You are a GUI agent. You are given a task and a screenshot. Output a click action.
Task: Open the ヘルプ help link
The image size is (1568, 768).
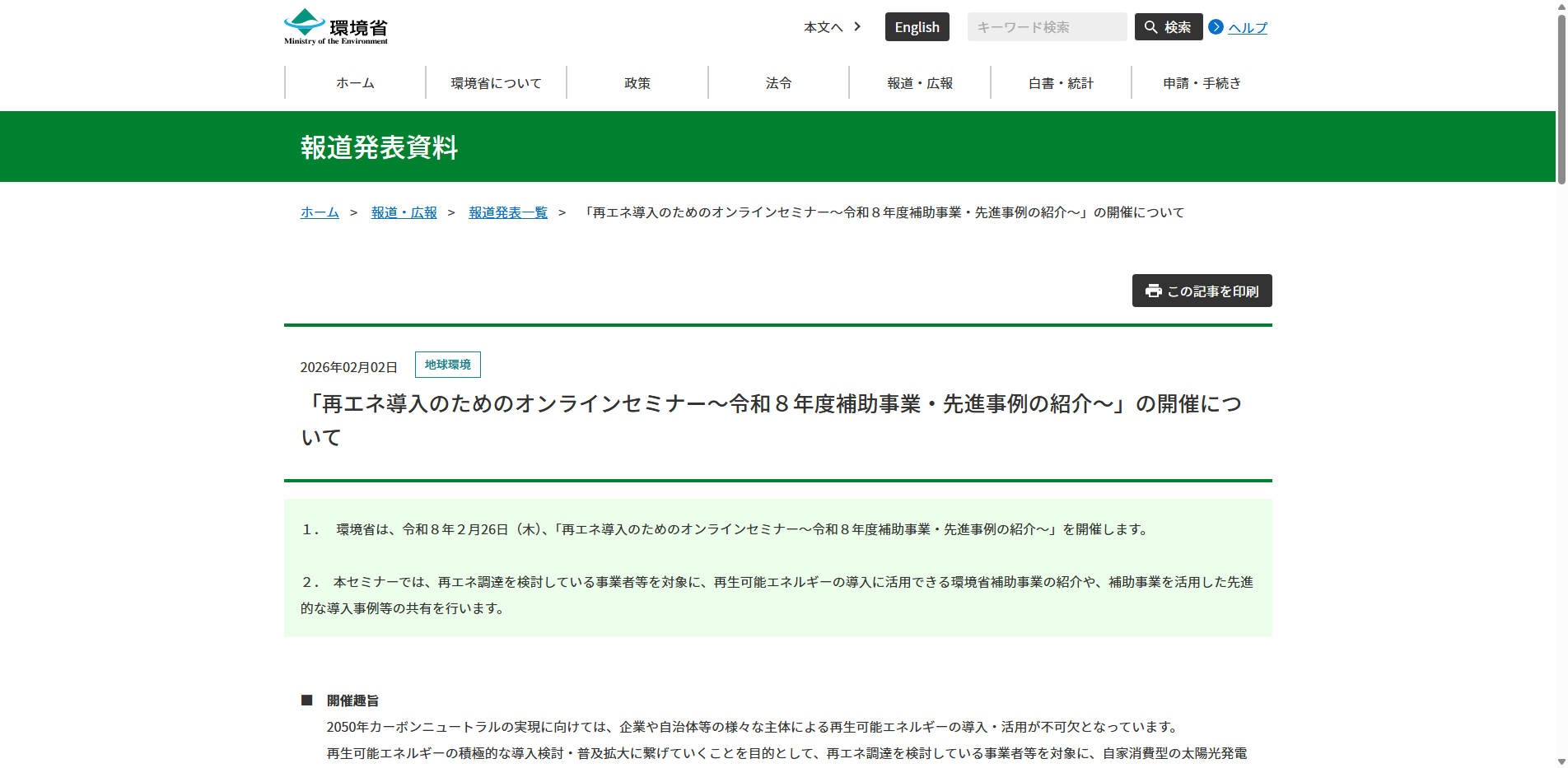[1247, 28]
